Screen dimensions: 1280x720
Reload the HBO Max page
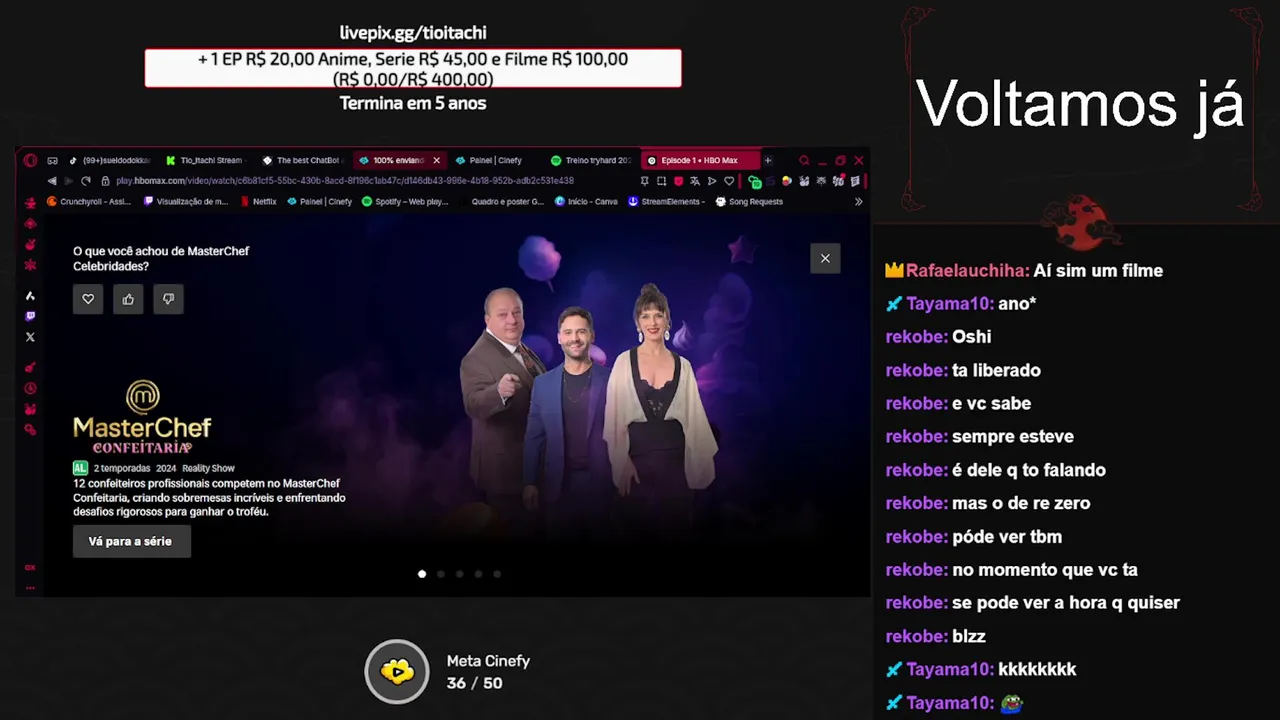pos(86,181)
